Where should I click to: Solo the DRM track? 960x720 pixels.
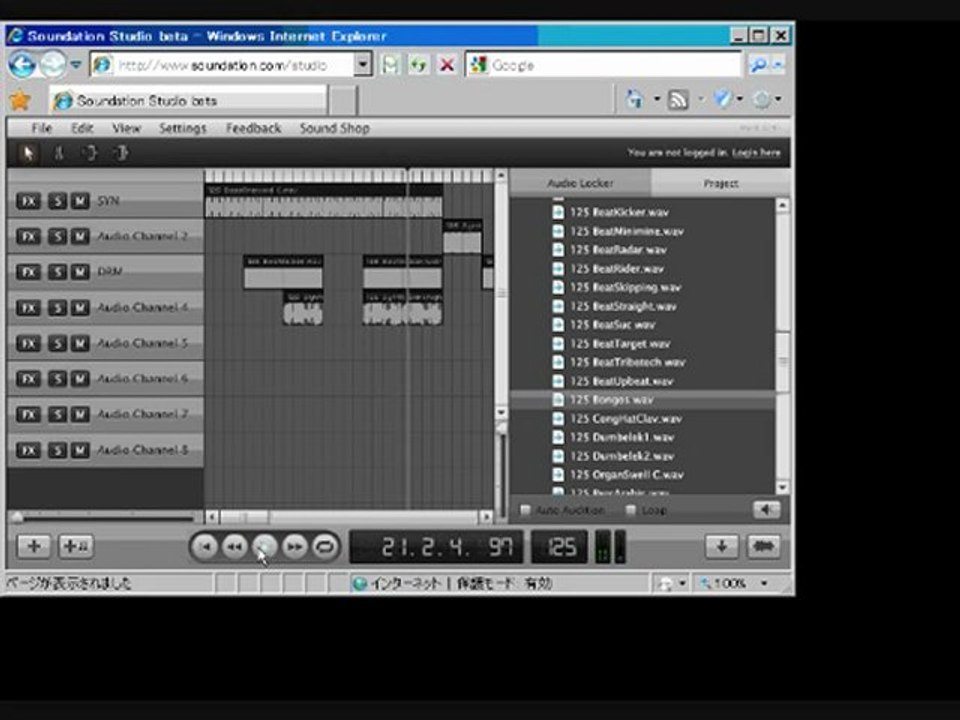pyautogui.click(x=57, y=272)
